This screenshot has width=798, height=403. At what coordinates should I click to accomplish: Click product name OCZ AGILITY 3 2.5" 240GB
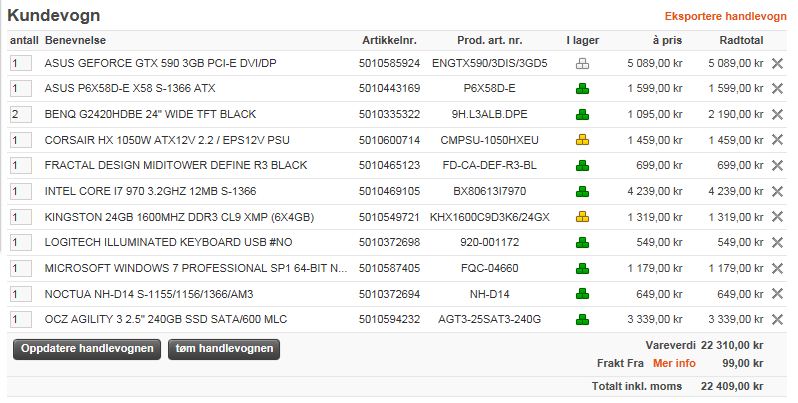tap(165, 320)
